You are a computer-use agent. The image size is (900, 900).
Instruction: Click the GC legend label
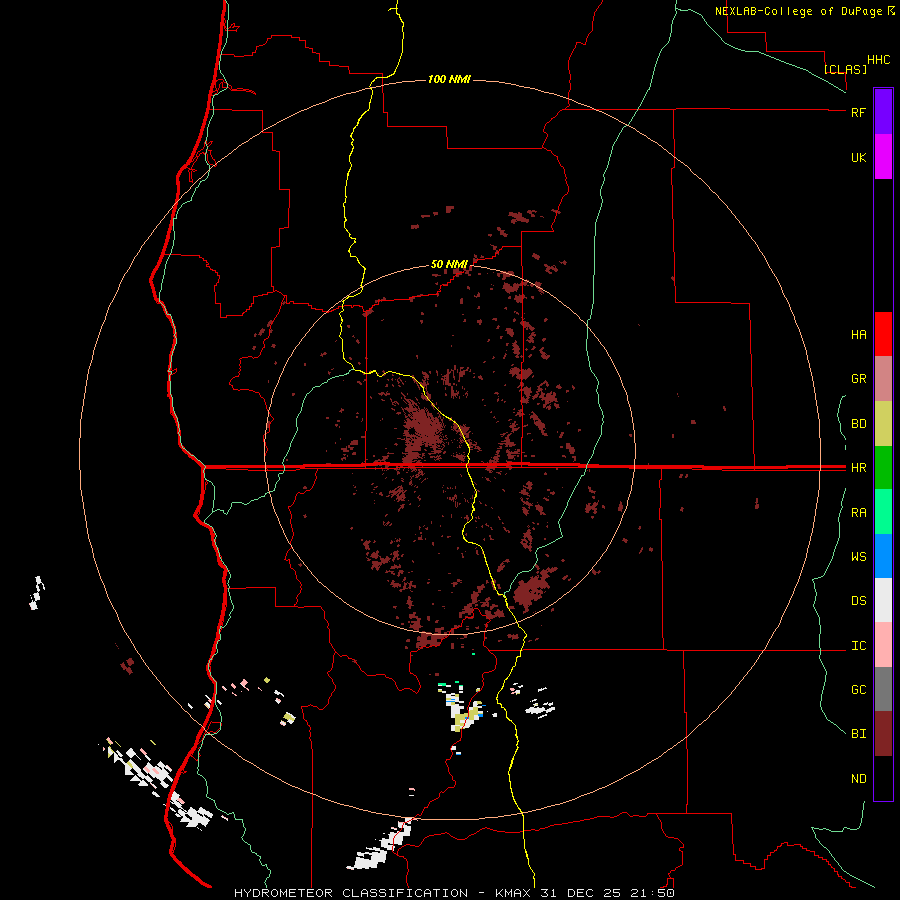pos(858,690)
